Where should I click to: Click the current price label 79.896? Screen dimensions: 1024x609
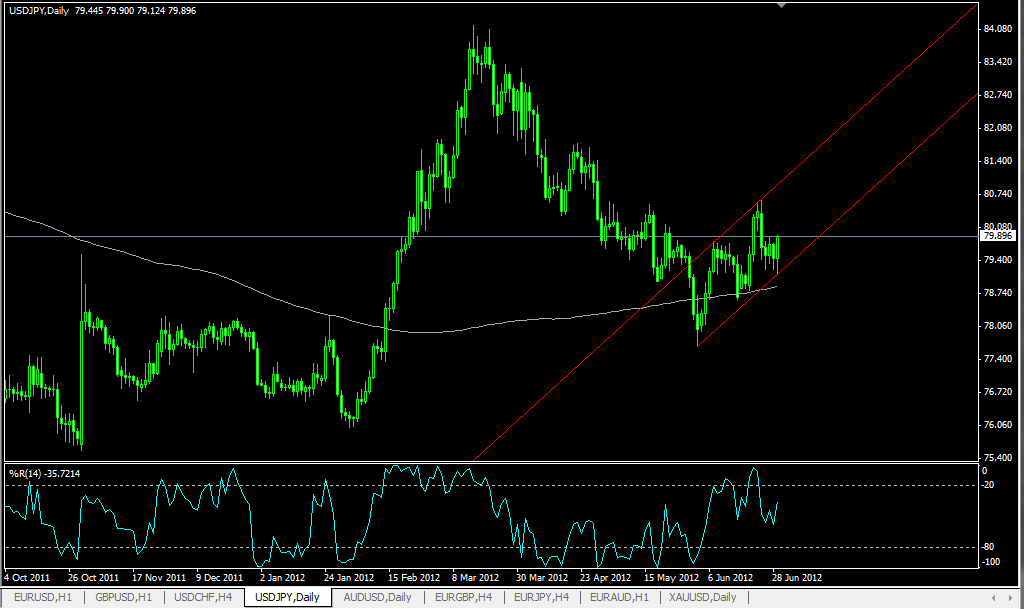click(998, 236)
